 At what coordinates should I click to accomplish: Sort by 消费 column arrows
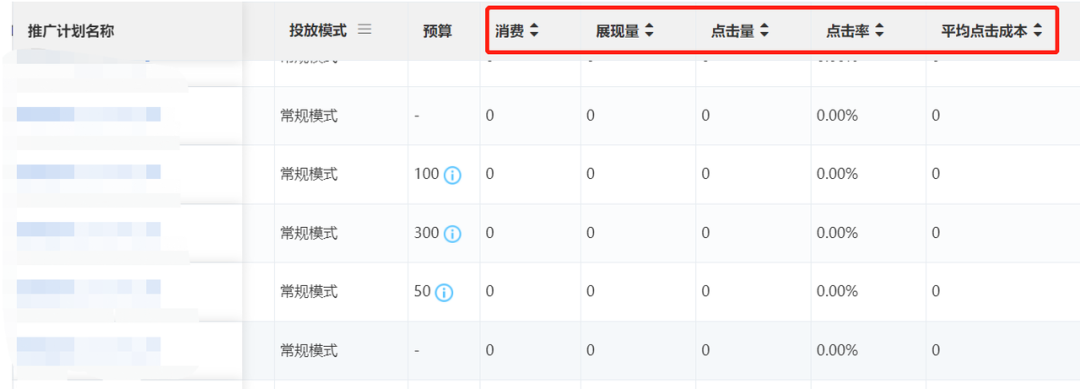(534, 31)
